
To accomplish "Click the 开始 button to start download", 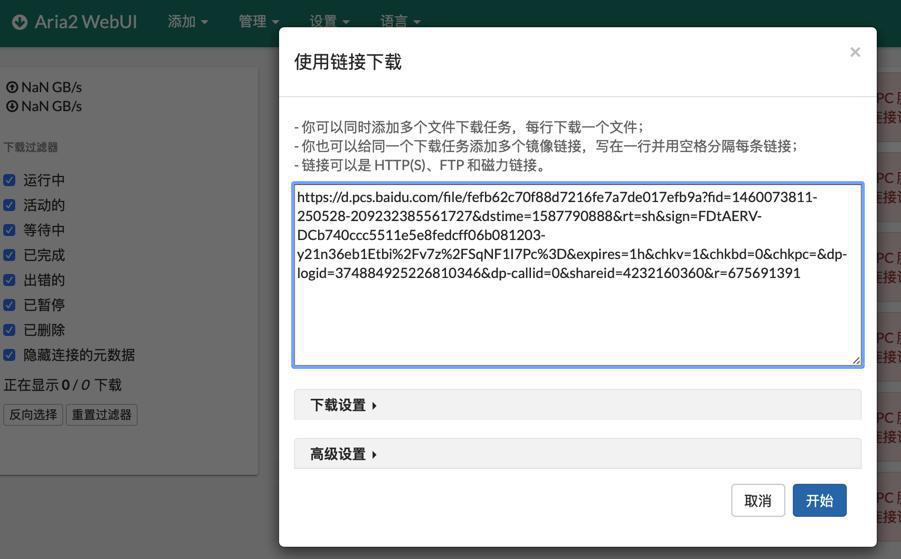I will click(819, 500).
